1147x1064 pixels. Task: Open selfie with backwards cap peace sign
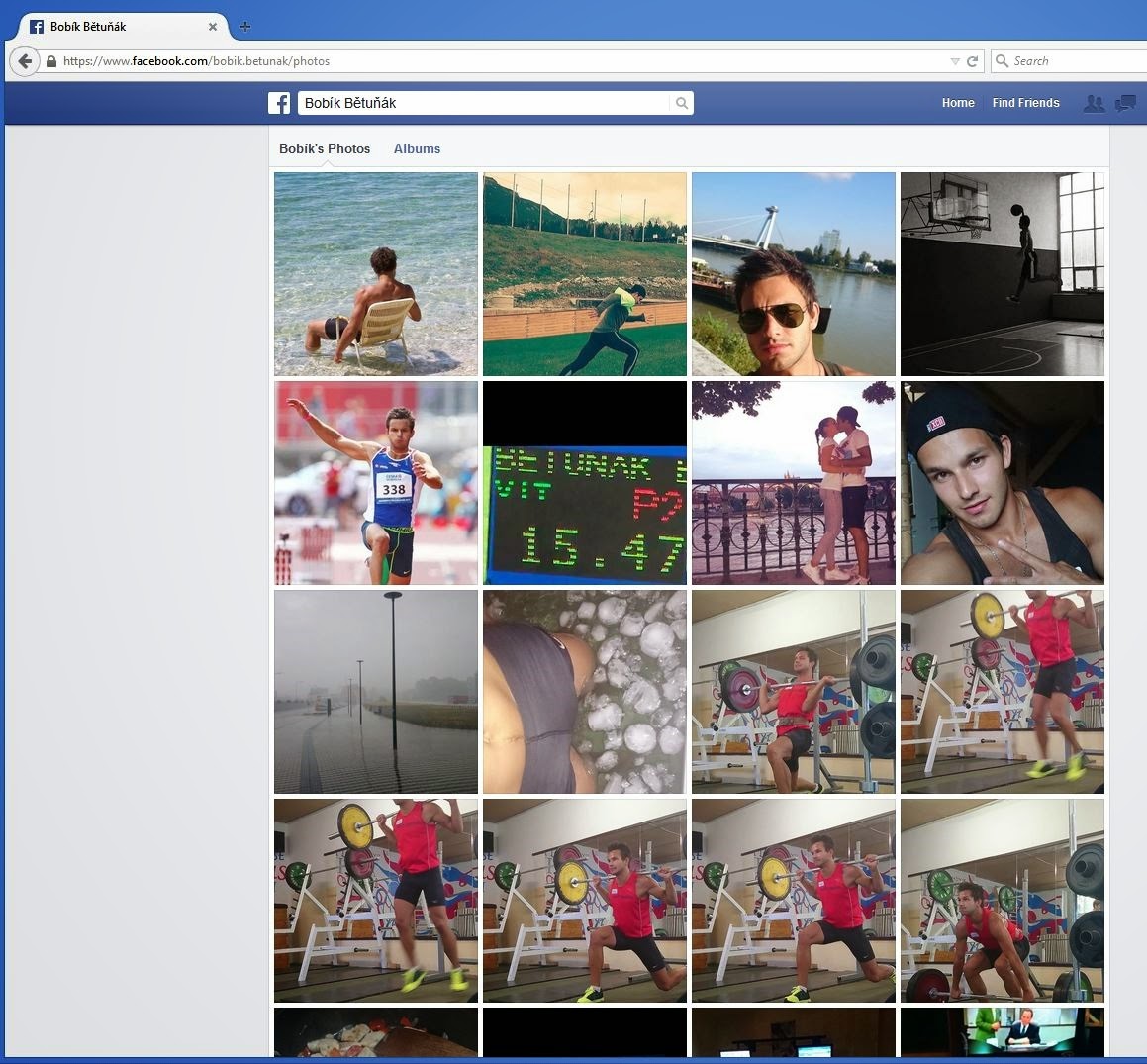[1003, 483]
